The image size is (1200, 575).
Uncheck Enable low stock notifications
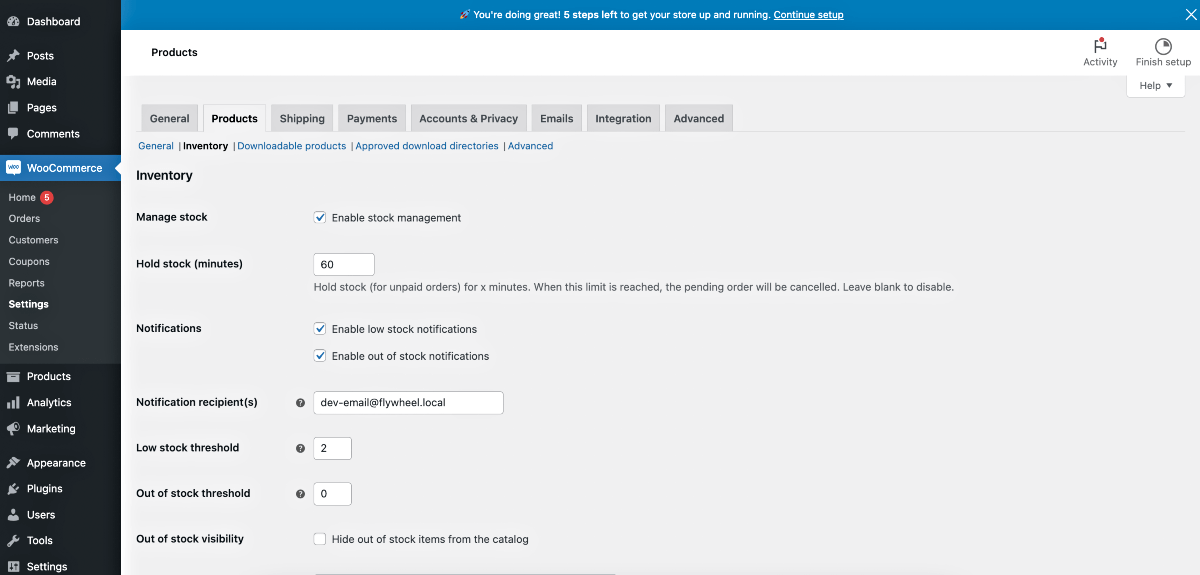(x=320, y=329)
